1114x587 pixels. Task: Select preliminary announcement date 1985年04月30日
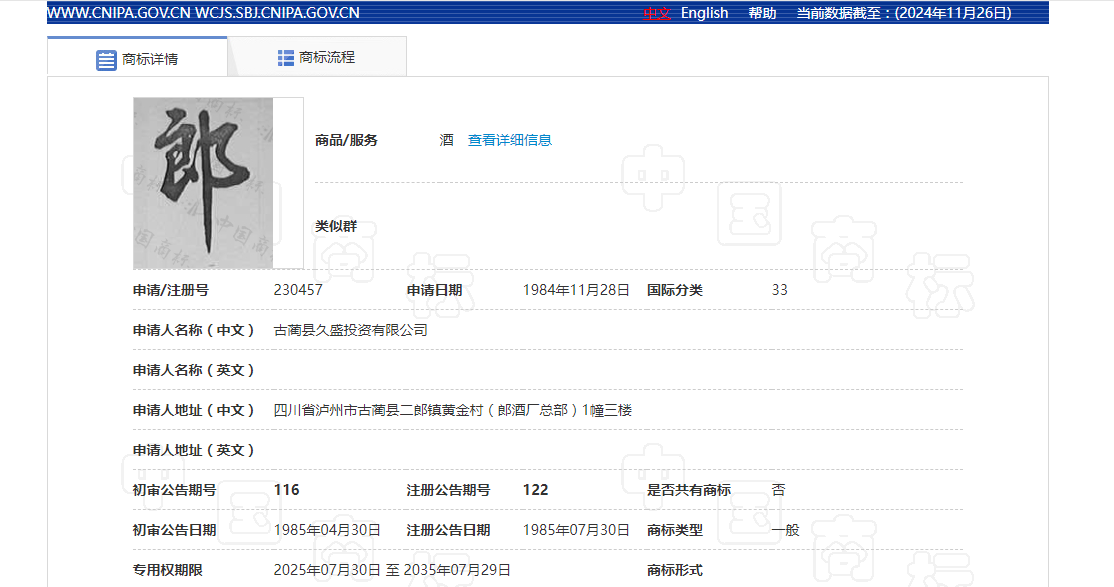click(327, 530)
